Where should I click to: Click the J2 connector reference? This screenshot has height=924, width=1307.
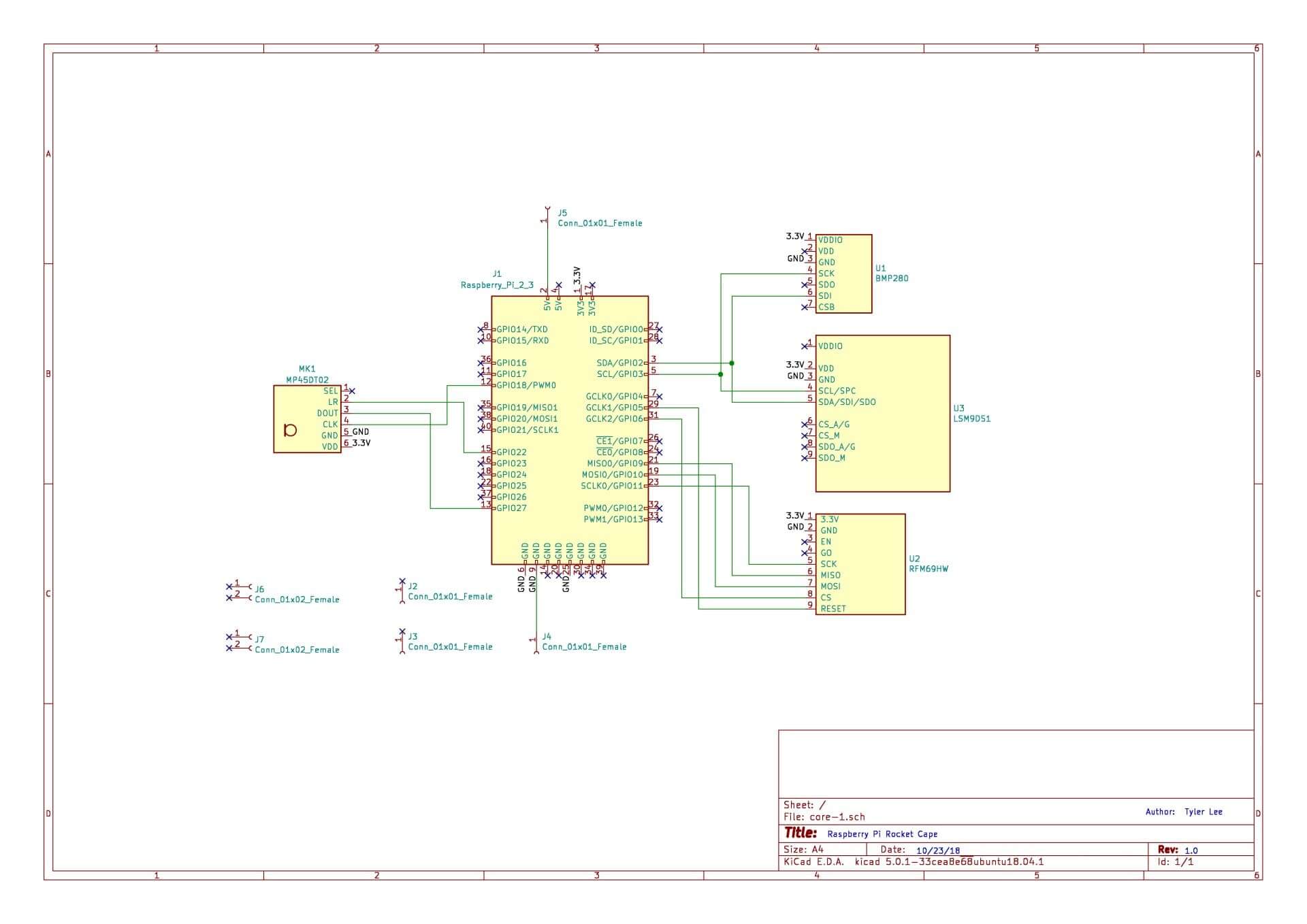413,586
